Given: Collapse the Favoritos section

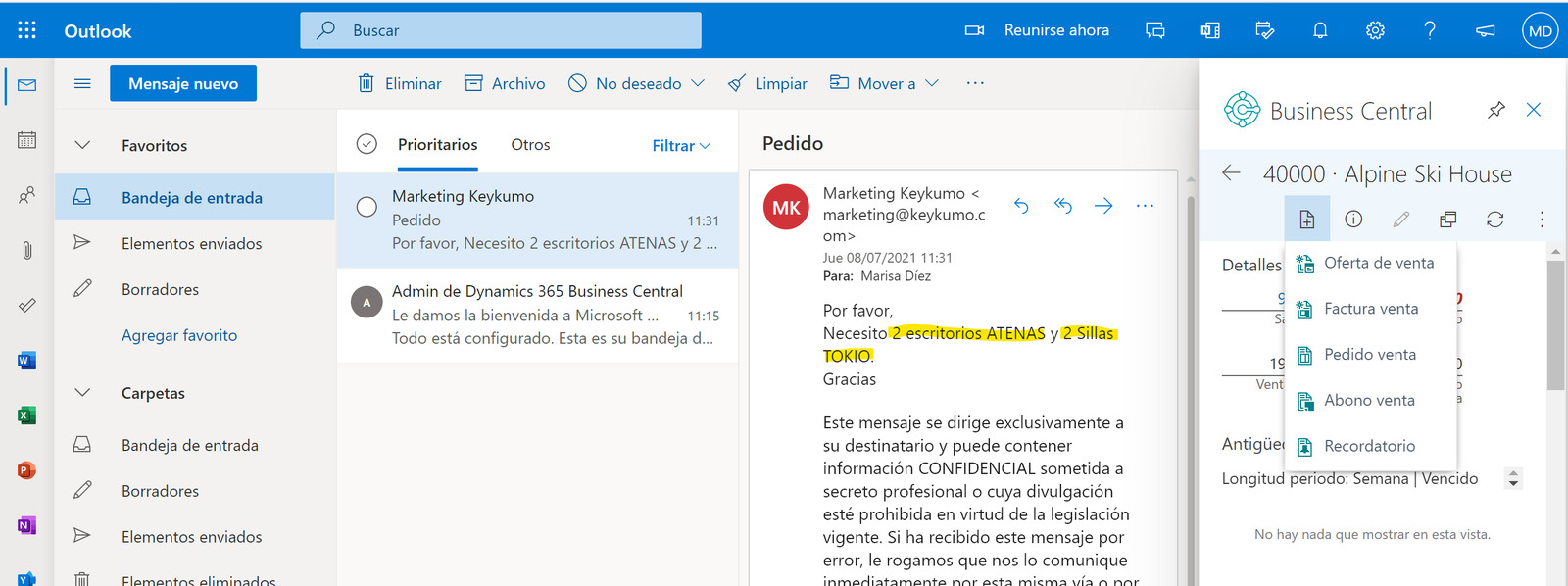Looking at the screenshot, I should click(82, 145).
